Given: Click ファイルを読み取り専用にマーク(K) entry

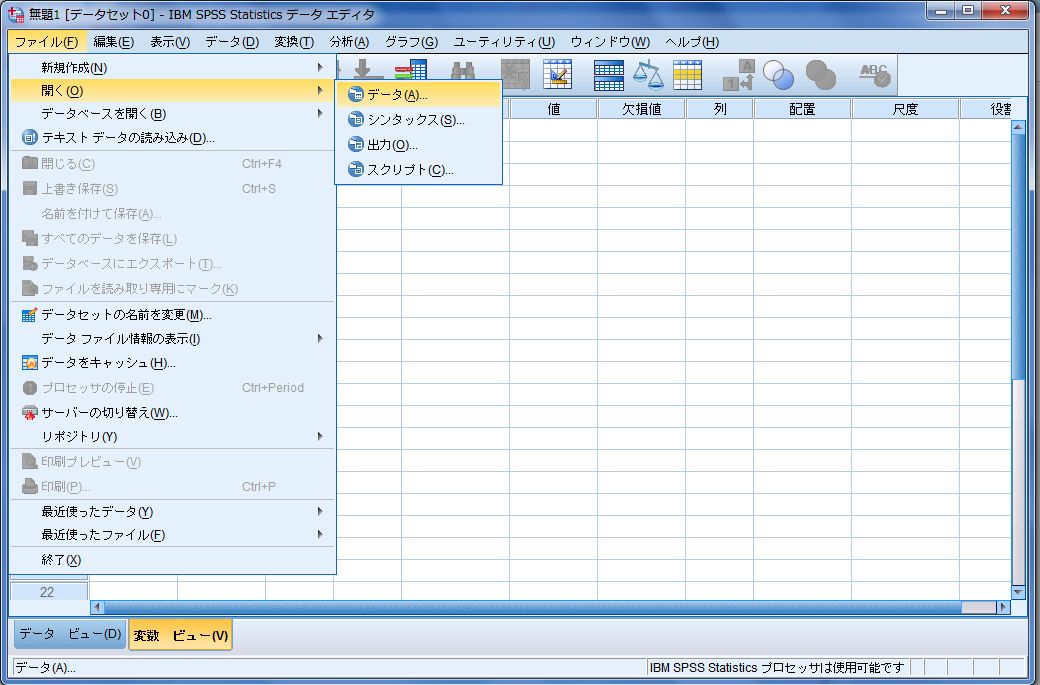Looking at the screenshot, I should click(x=172, y=288).
